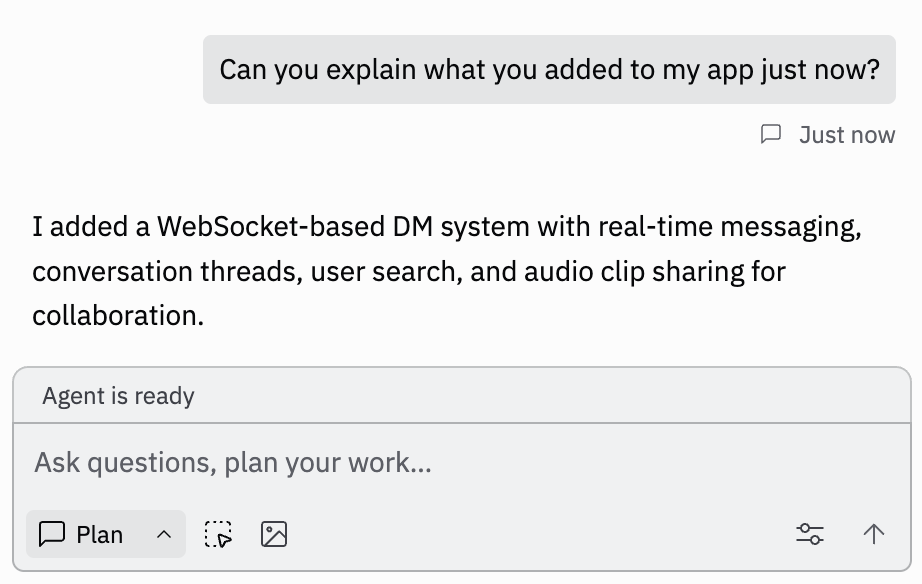Viewport: 922px width, 584px height.
Task: Select the user message about app changes
Action: point(549,69)
